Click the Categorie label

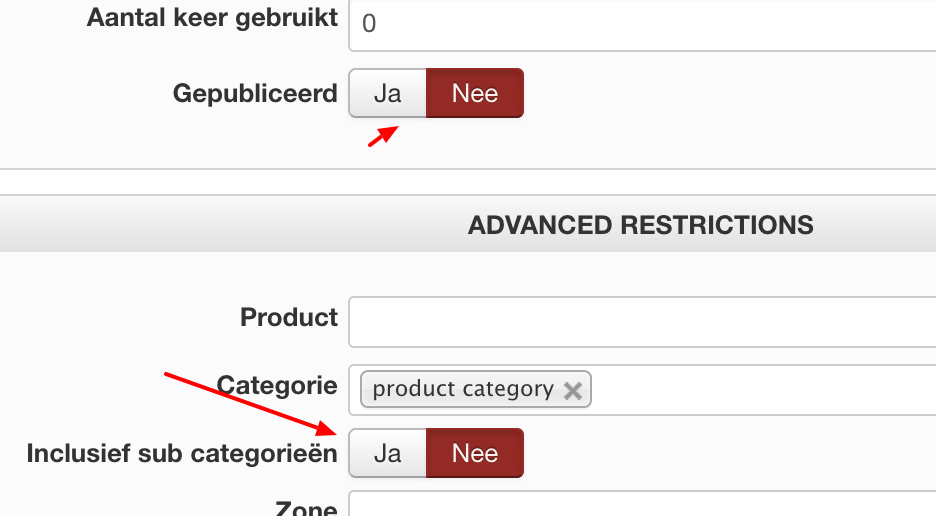tap(277, 385)
